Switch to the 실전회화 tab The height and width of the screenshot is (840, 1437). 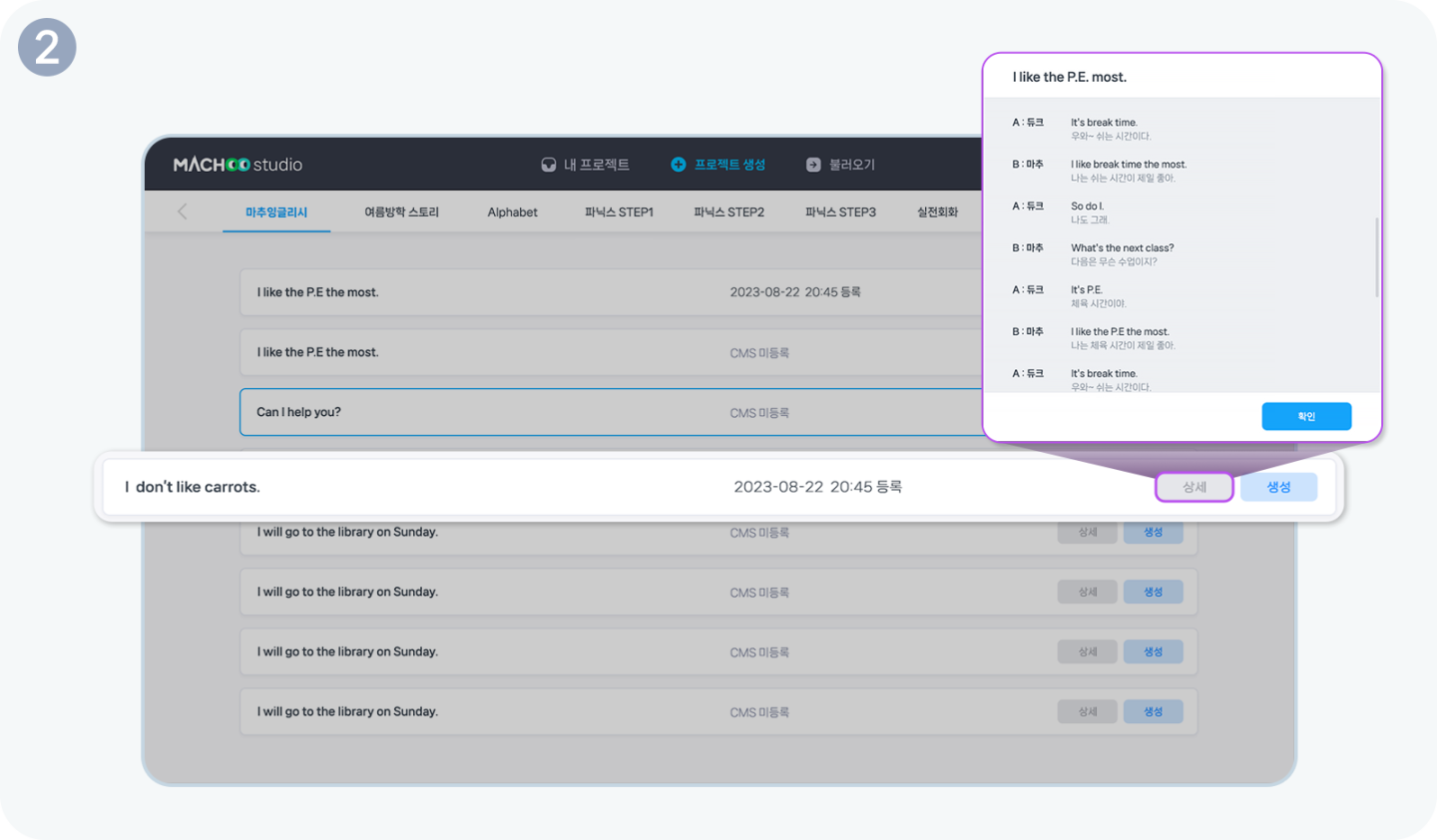(x=937, y=212)
